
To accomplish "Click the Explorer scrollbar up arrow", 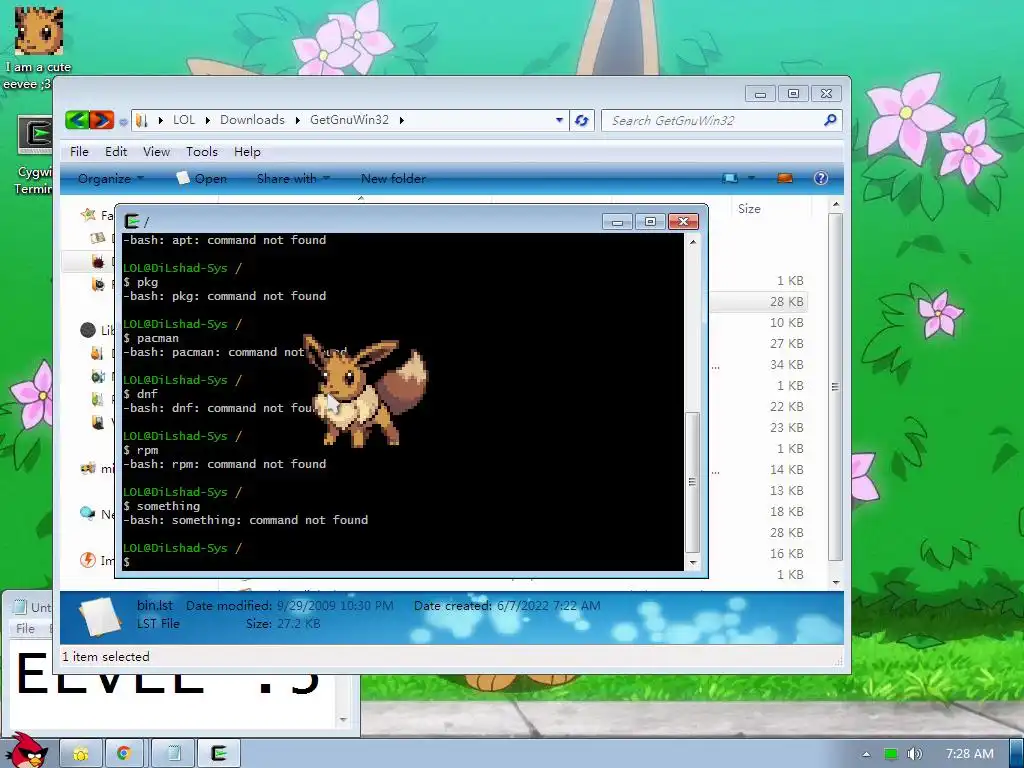I will 835,205.
